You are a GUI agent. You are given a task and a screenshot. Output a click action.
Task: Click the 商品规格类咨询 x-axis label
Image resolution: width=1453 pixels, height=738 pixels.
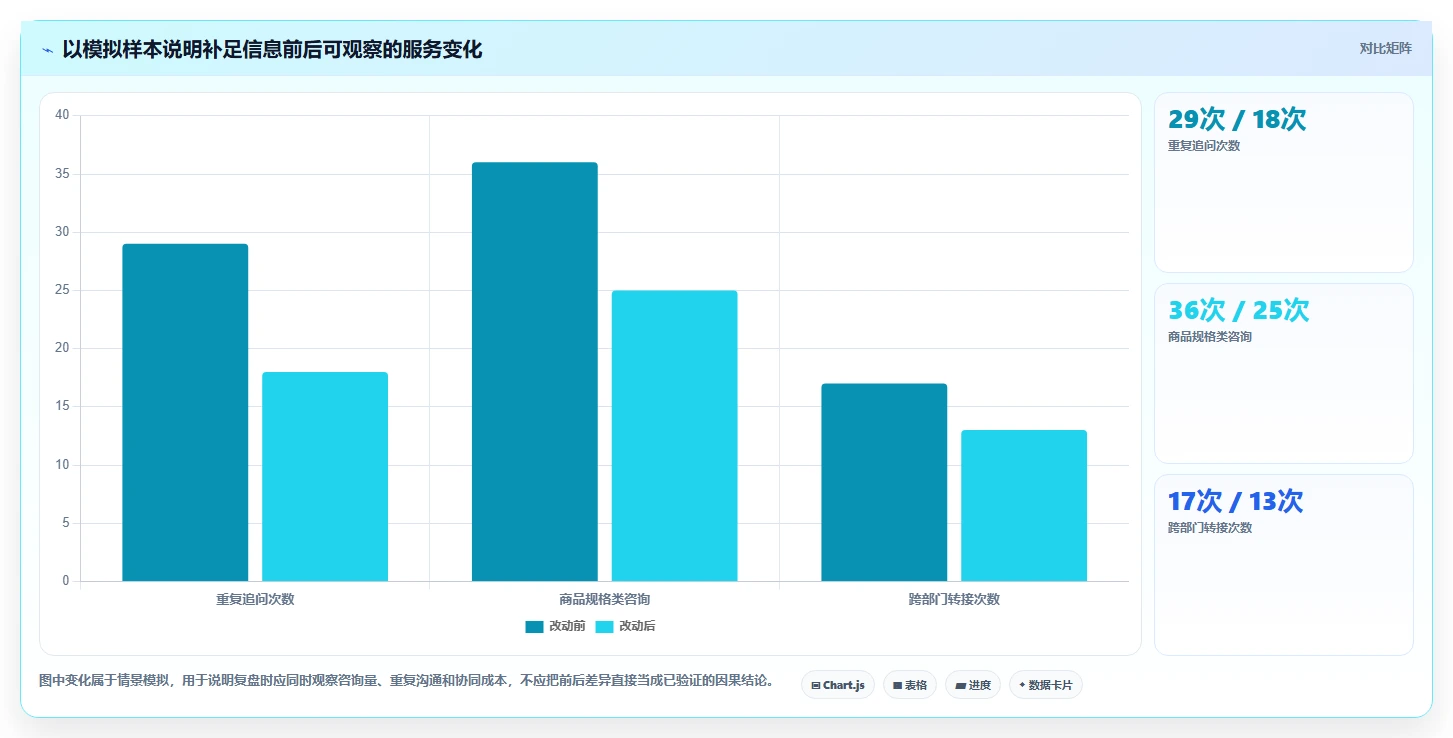coord(605,600)
